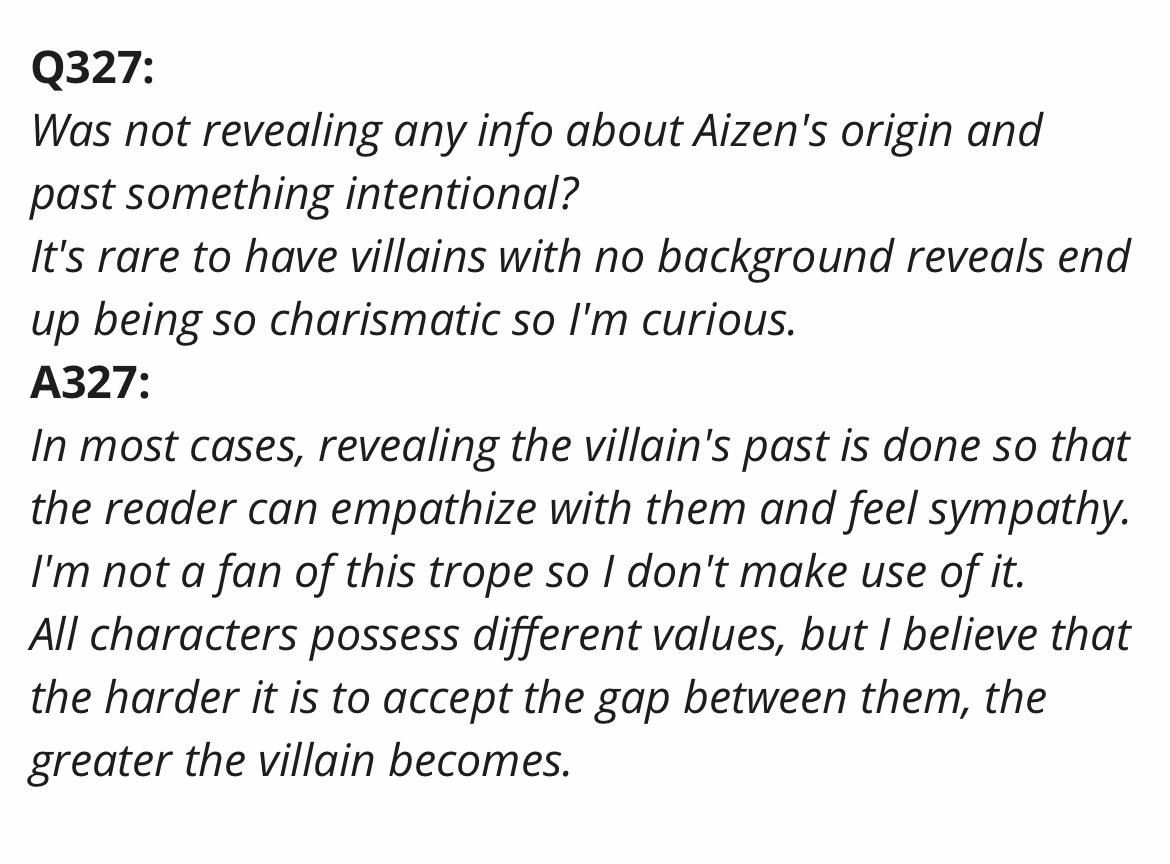Select the final word becomes

click(x=480, y=761)
